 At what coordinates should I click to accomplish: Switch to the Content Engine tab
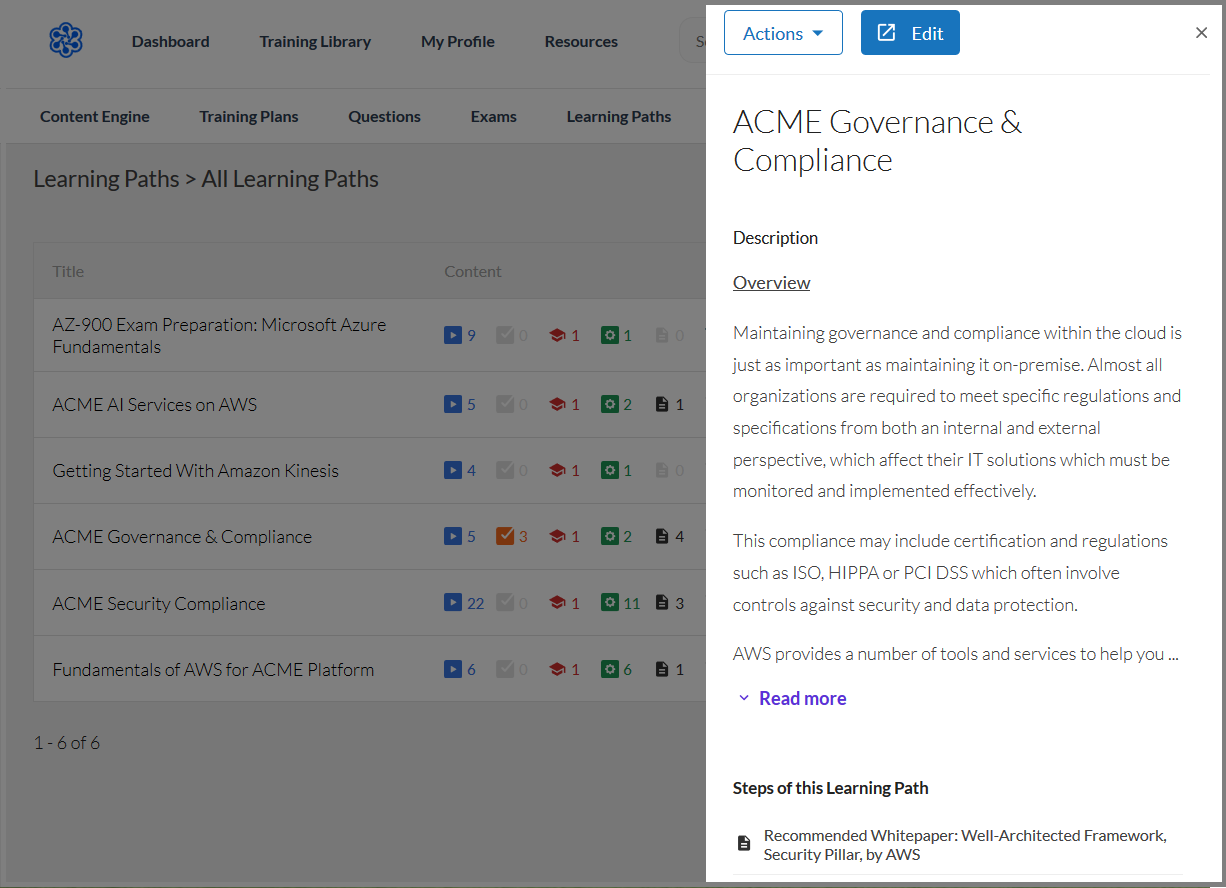click(95, 116)
